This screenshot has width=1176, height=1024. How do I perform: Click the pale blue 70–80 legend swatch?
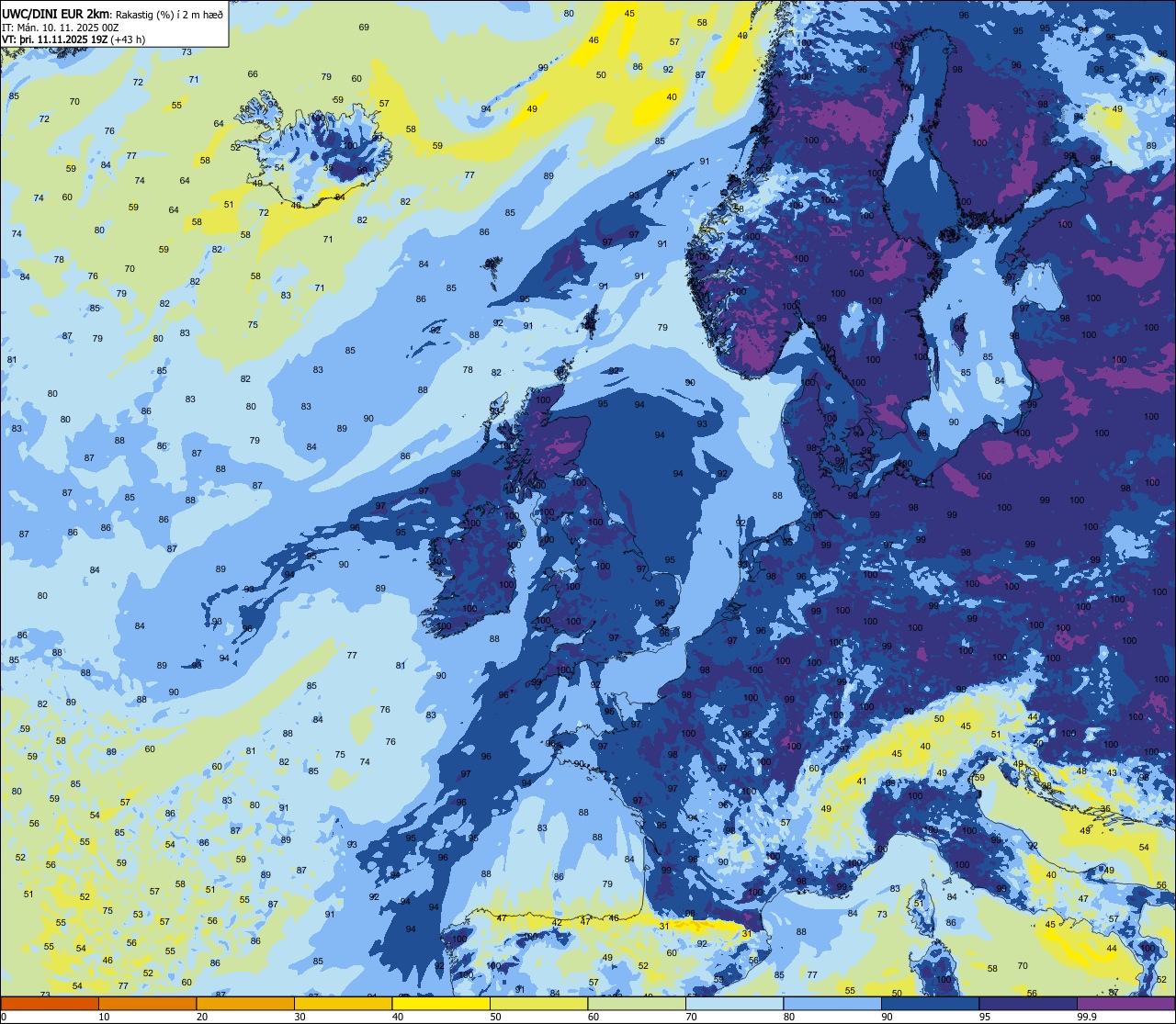click(734, 1004)
